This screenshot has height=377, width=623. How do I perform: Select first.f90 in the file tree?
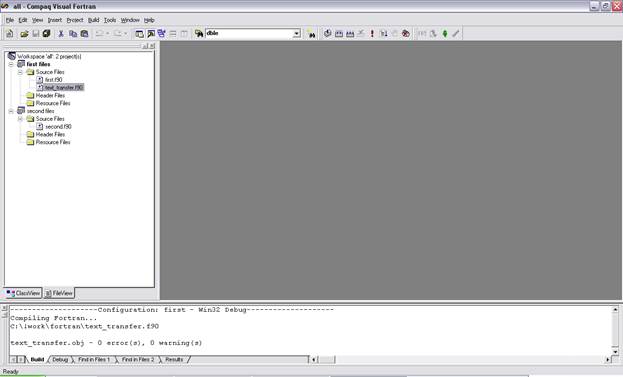pos(54,80)
